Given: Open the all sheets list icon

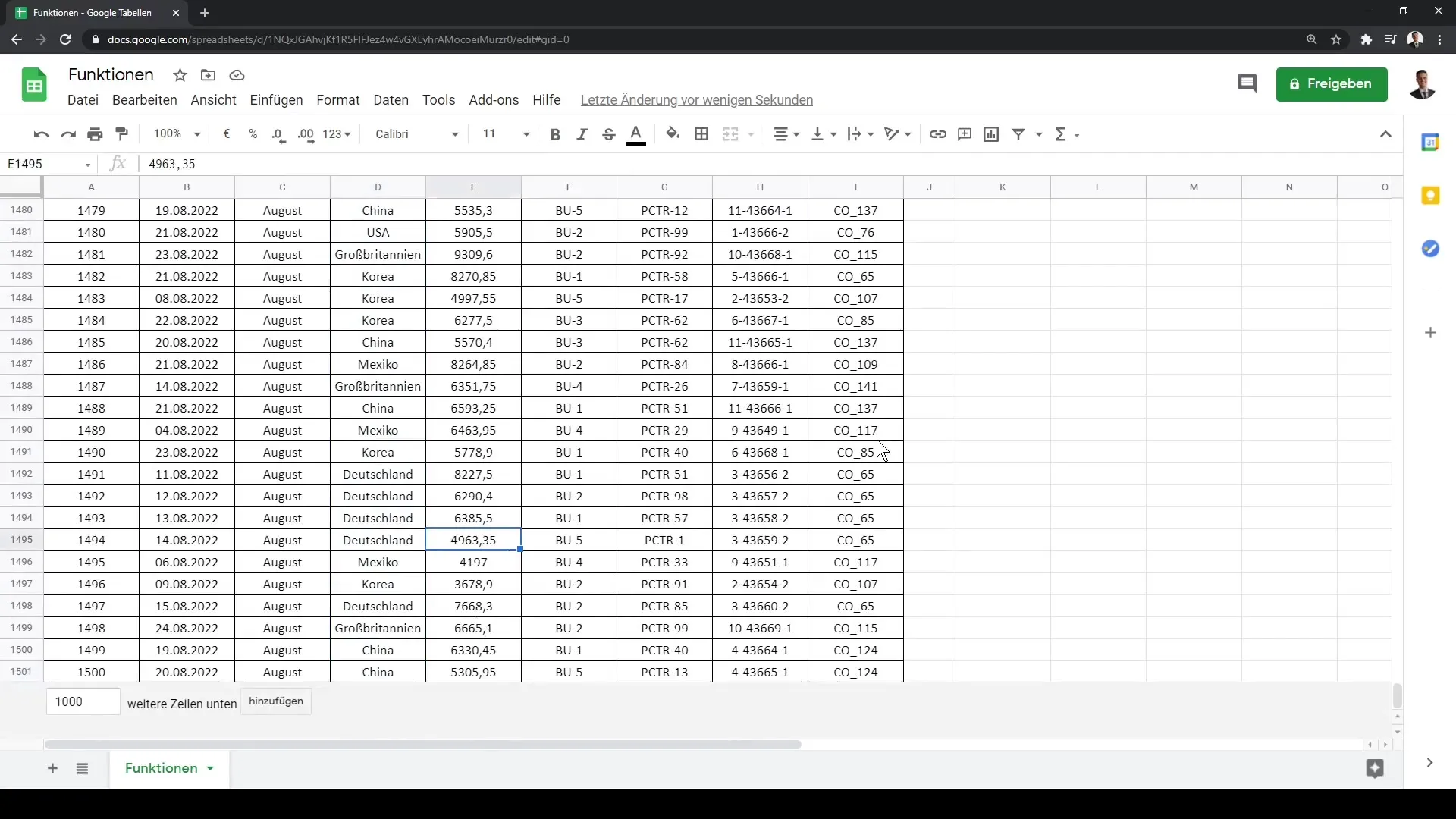Looking at the screenshot, I should (82, 769).
